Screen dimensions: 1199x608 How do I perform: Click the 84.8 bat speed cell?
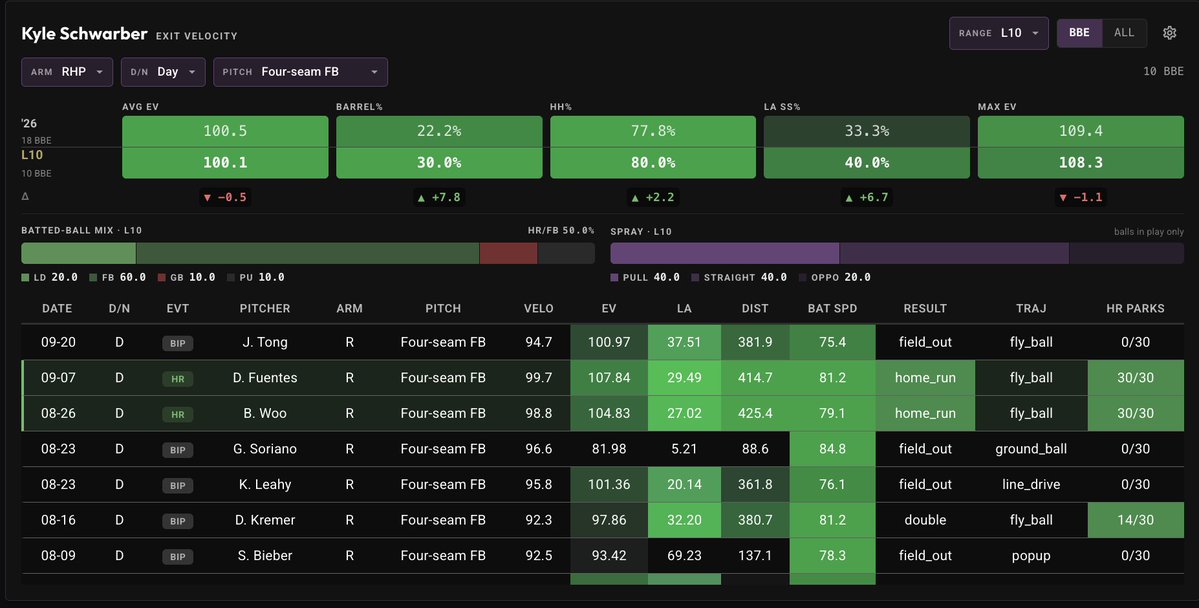(x=832, y=449)
